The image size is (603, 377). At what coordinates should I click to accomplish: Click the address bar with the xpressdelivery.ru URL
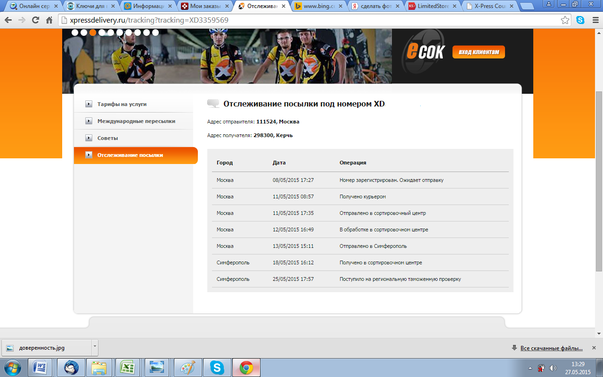click(x=308, y=20)
